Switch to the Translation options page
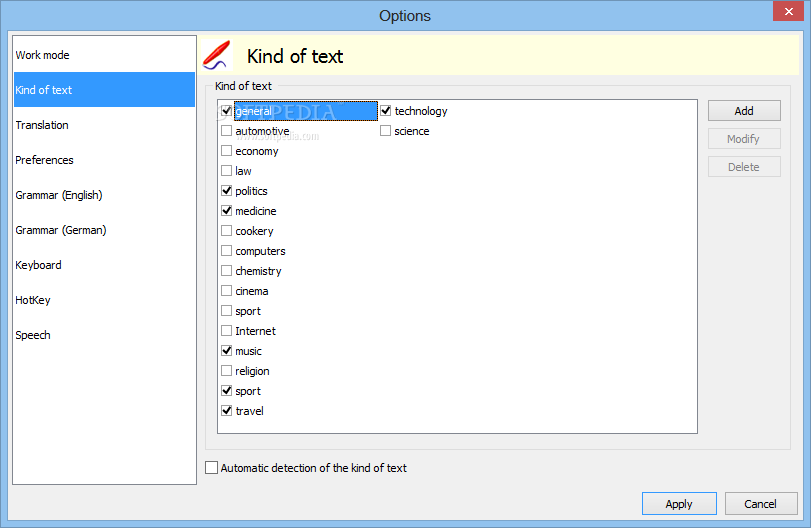The image size is (811, 528). (x=104, y=125)
